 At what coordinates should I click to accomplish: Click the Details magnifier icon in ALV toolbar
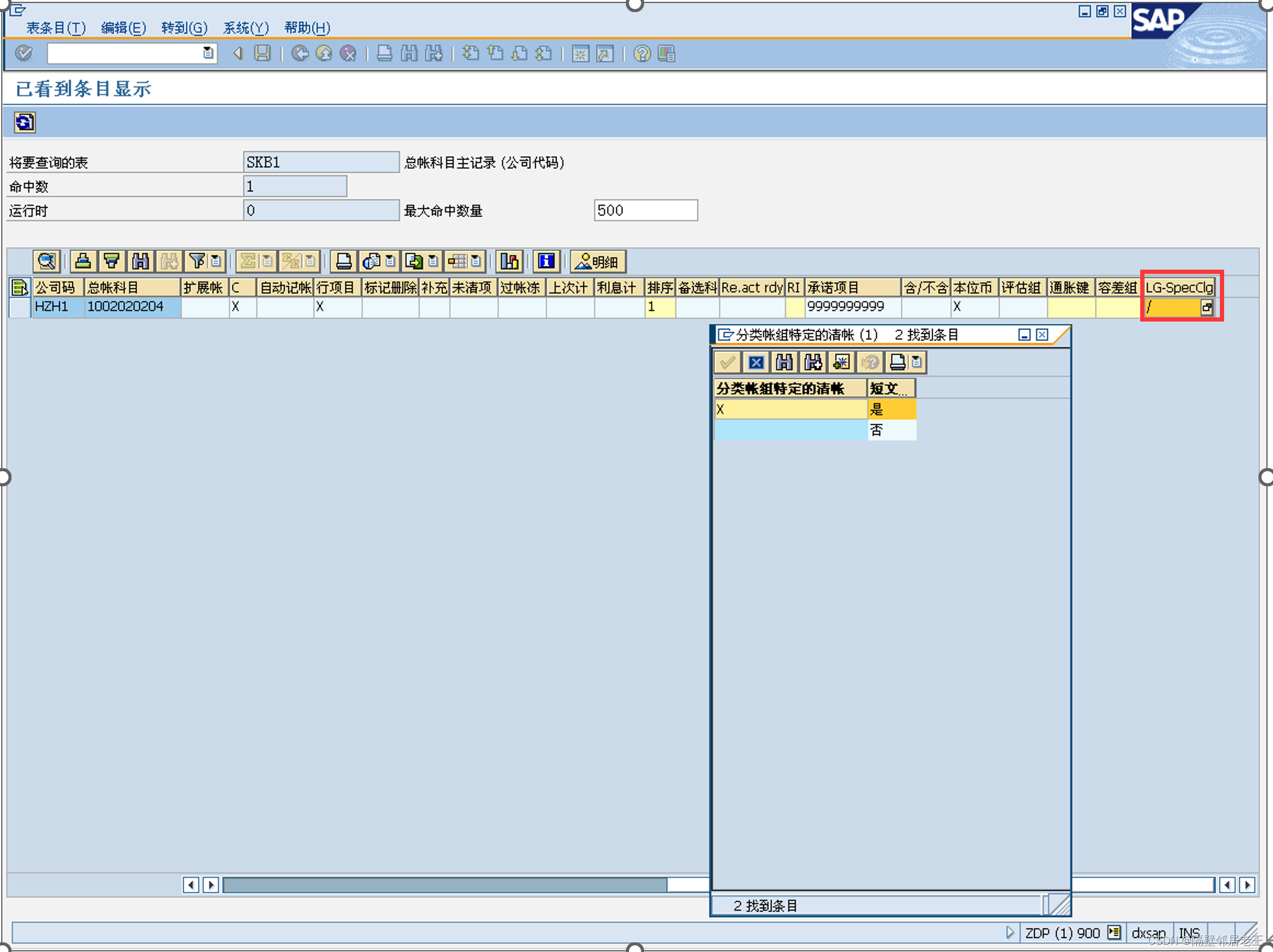click(x=46, y=261)
